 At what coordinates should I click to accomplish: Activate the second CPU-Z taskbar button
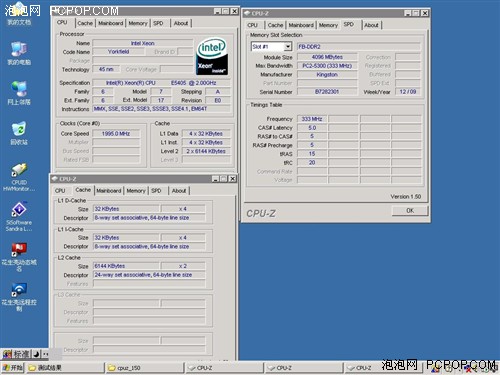(305, 368)
